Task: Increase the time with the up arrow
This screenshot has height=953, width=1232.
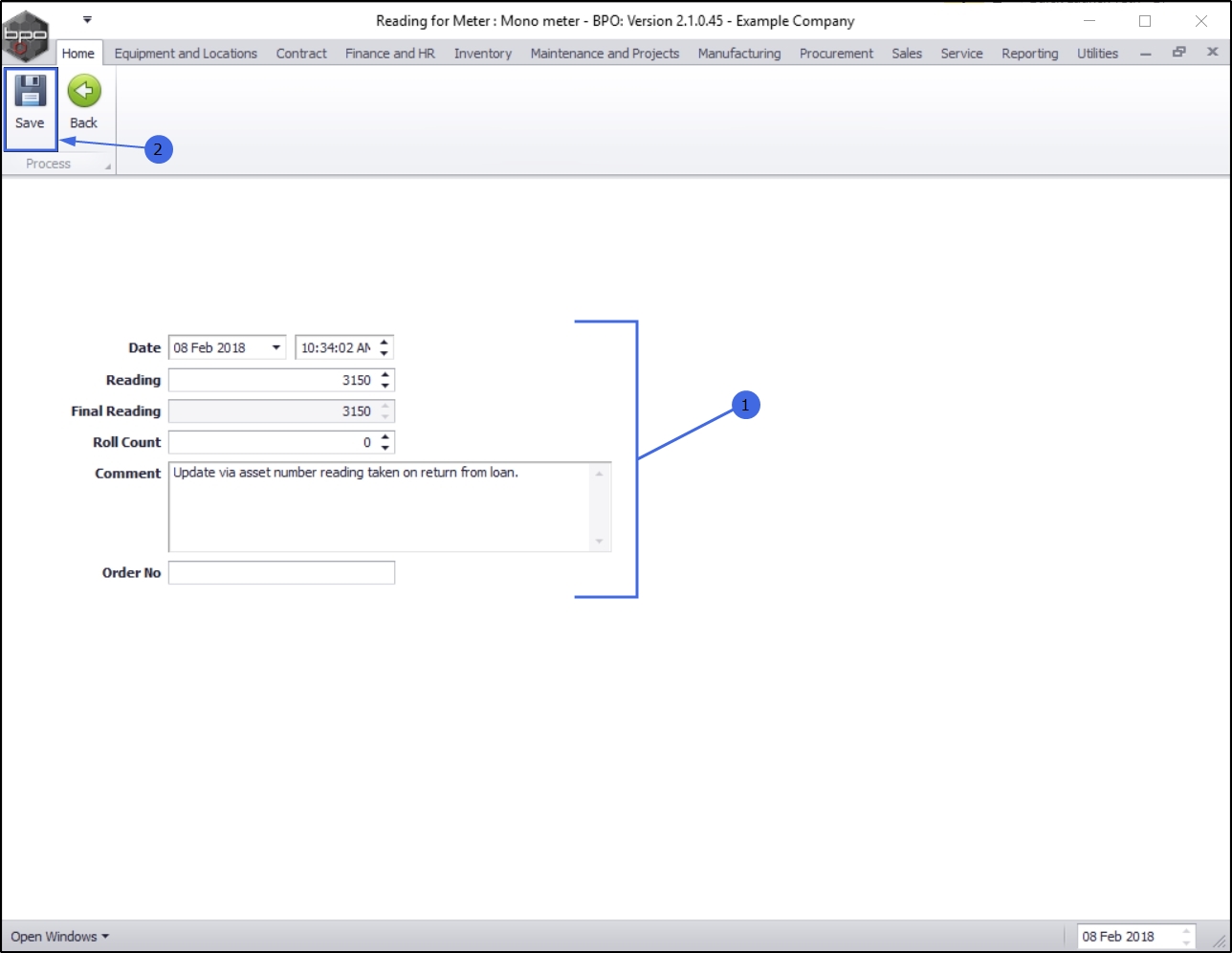Action: pyautogui.click(x=385, y=343)
